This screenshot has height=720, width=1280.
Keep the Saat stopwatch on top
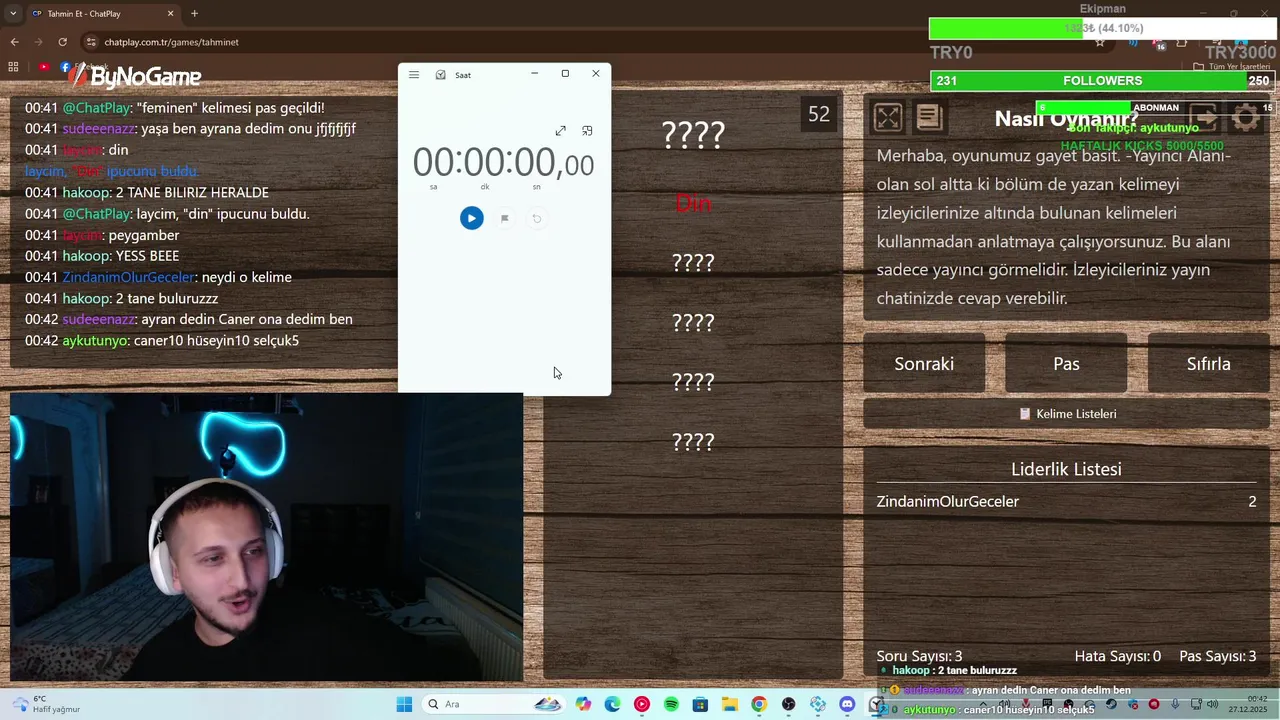(587, 131)
